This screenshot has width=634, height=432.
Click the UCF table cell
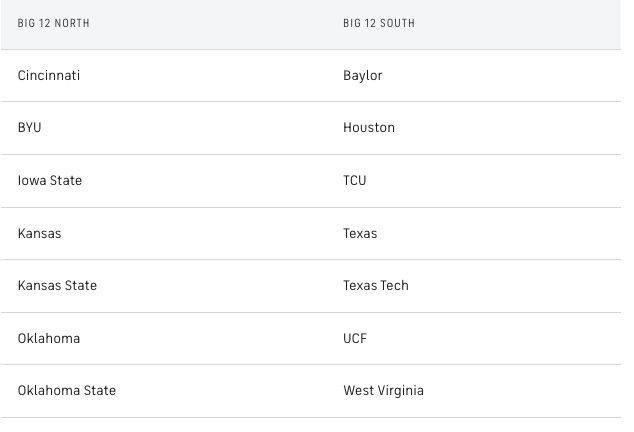click(x=354, y=339)
